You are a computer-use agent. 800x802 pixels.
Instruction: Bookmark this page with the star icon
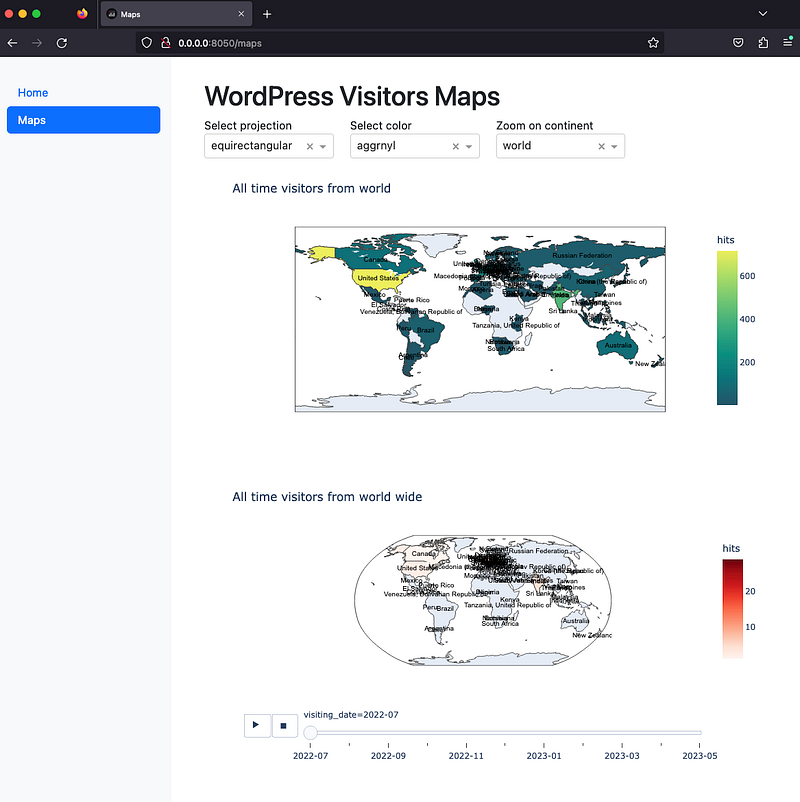[x=653, y=43]
